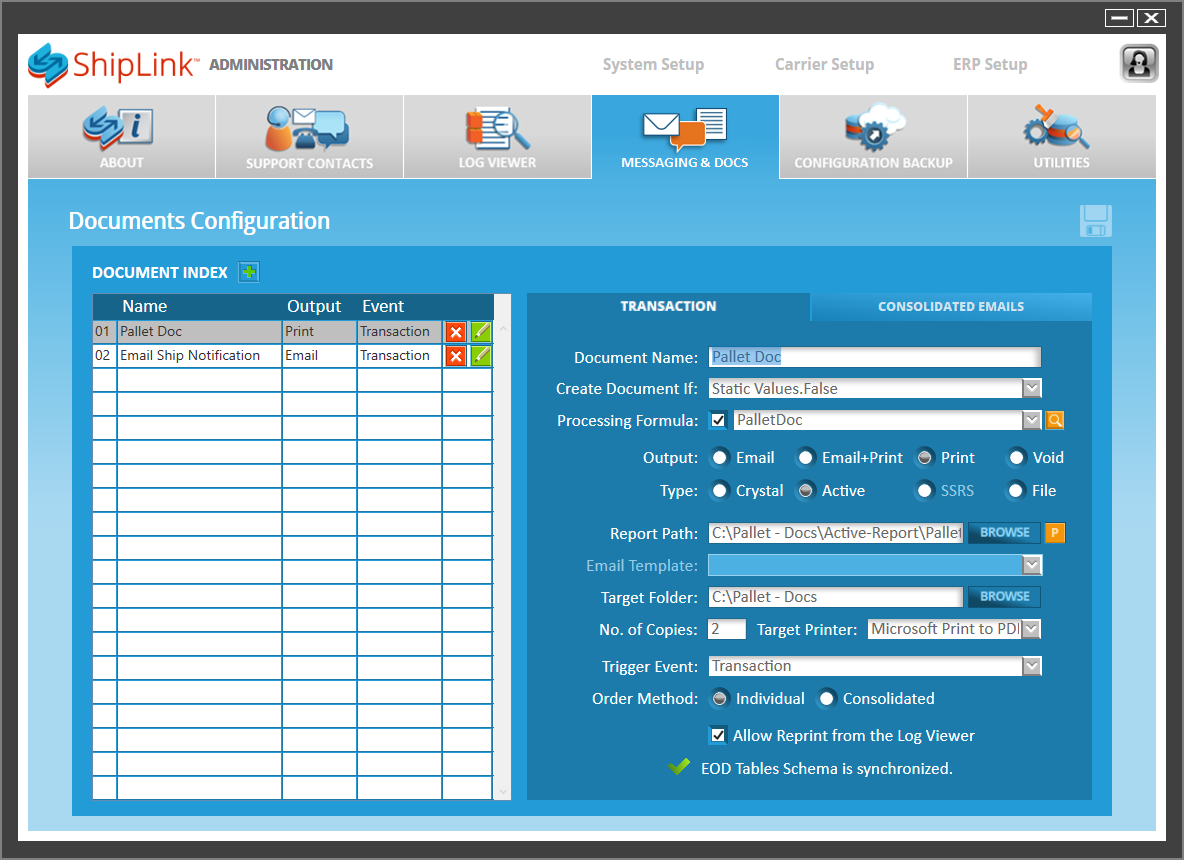Switch to the Transaction tab

668,307
